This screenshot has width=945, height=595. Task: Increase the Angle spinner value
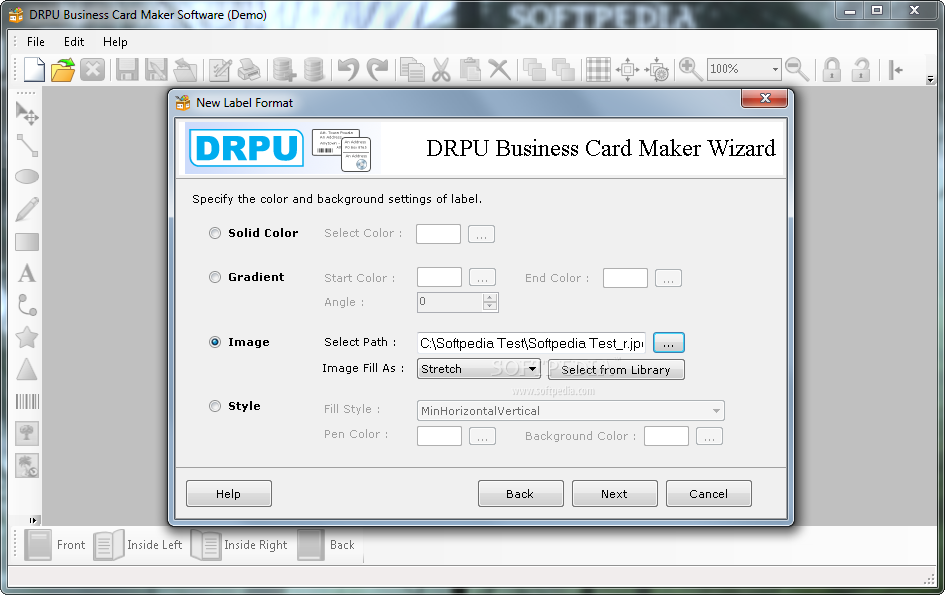click(x=490, y=298)
